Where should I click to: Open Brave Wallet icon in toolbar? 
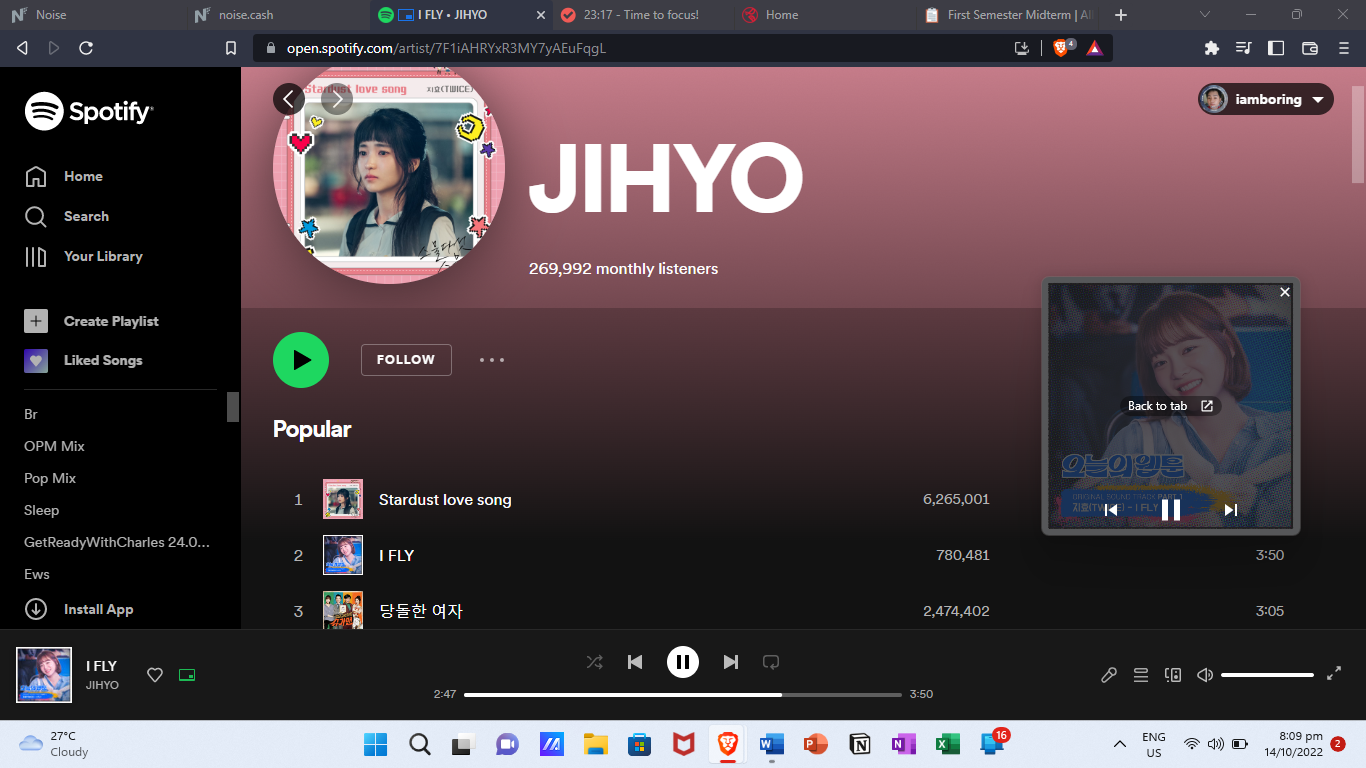[1310, 48]
